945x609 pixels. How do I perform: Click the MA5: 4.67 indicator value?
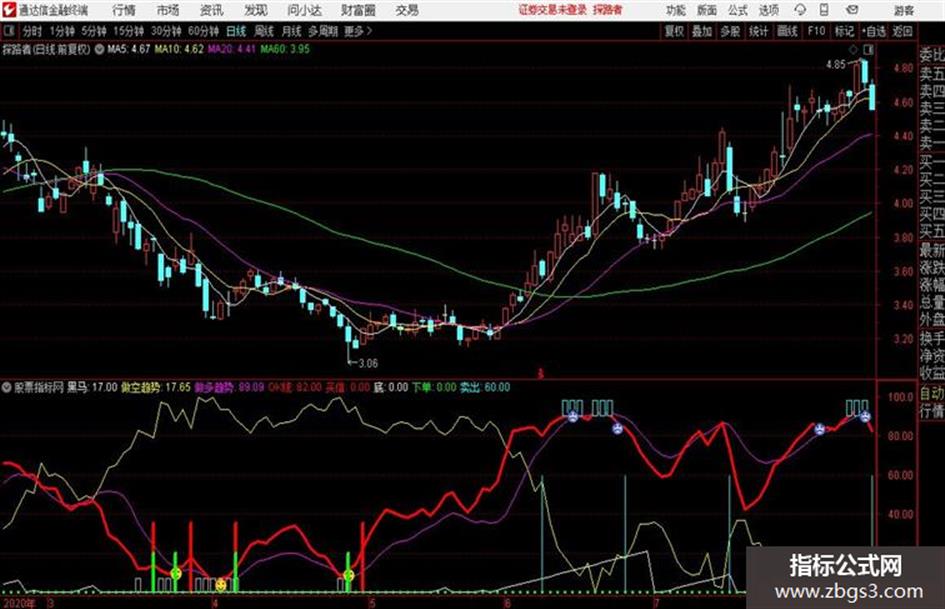(x=128, y=49)
